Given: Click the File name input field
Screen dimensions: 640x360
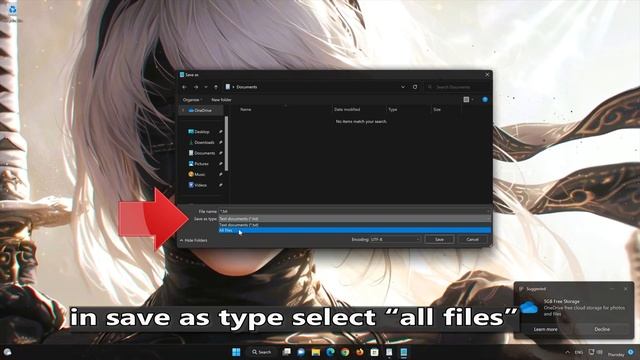Looking at the screenshot, I should coord(354,211).
